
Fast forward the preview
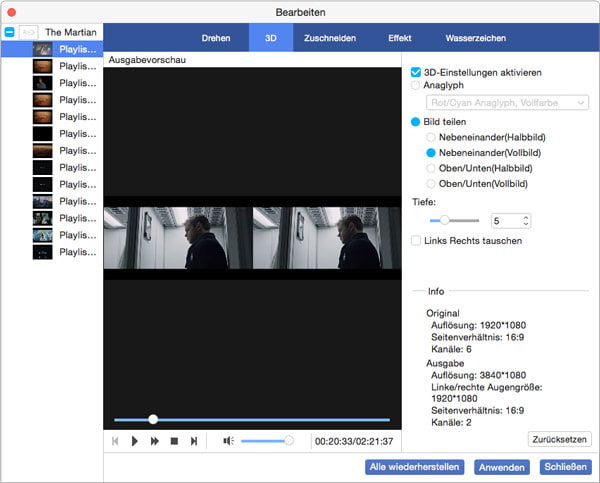[x=154, y=441]
